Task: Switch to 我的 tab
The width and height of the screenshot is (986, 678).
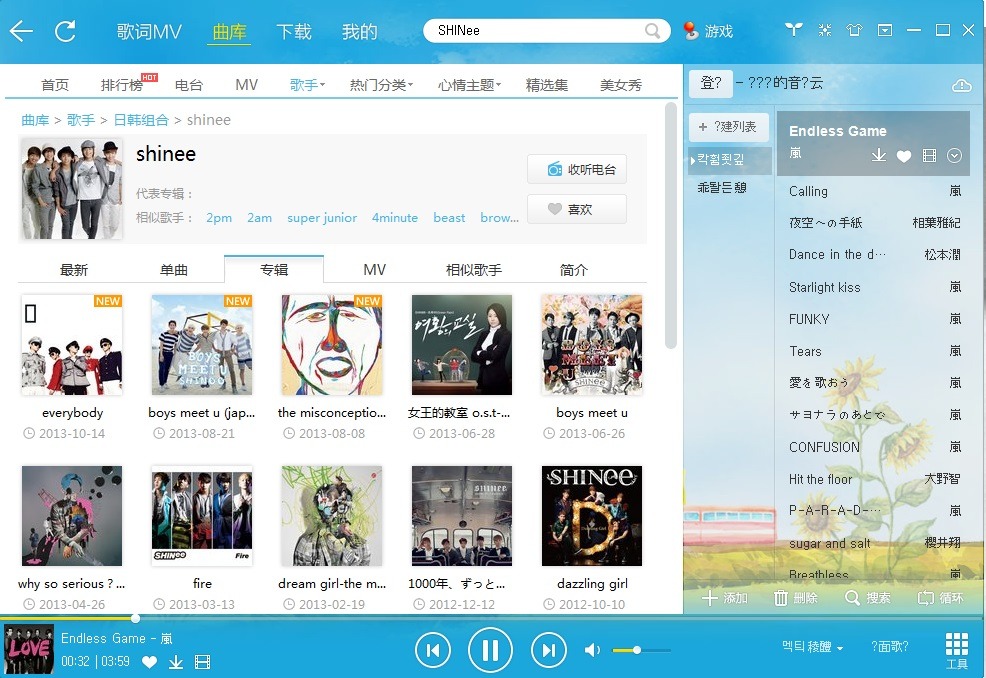Action: pos(360,31)
